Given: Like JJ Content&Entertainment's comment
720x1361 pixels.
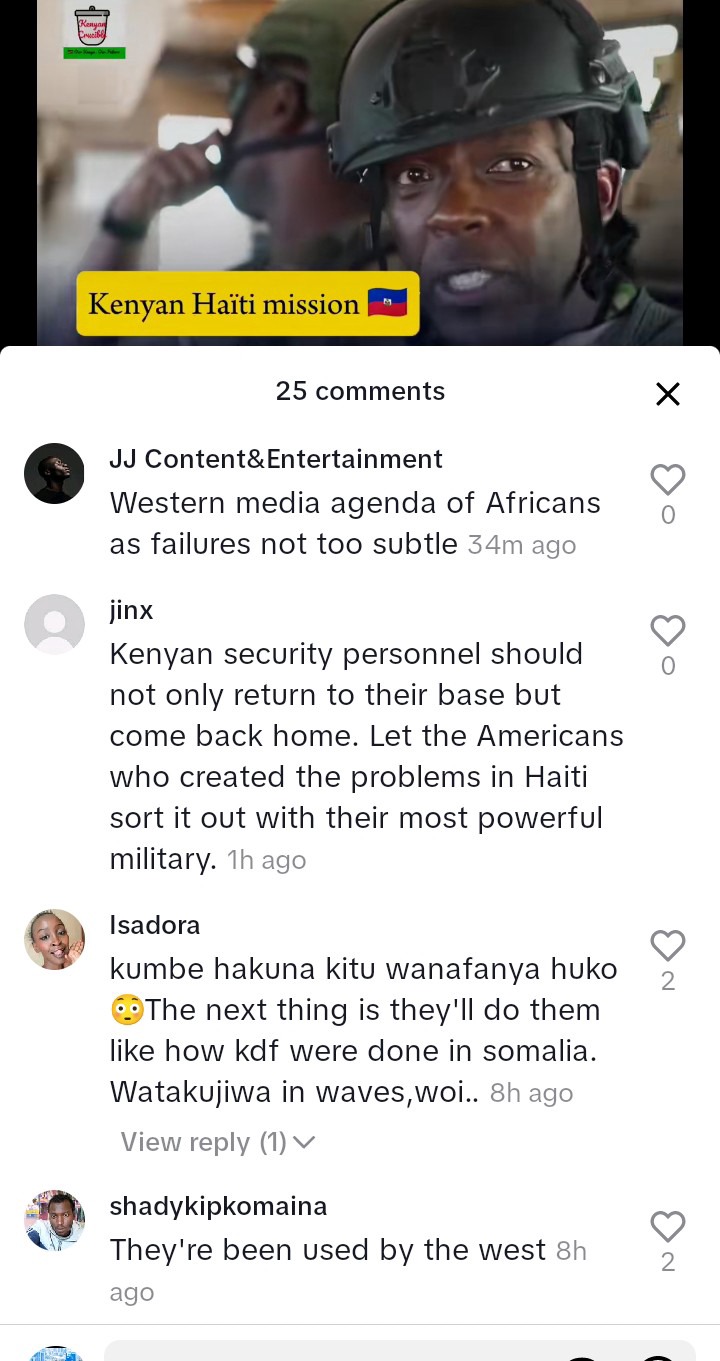Looking at the screenshot, I should point(668,480).
